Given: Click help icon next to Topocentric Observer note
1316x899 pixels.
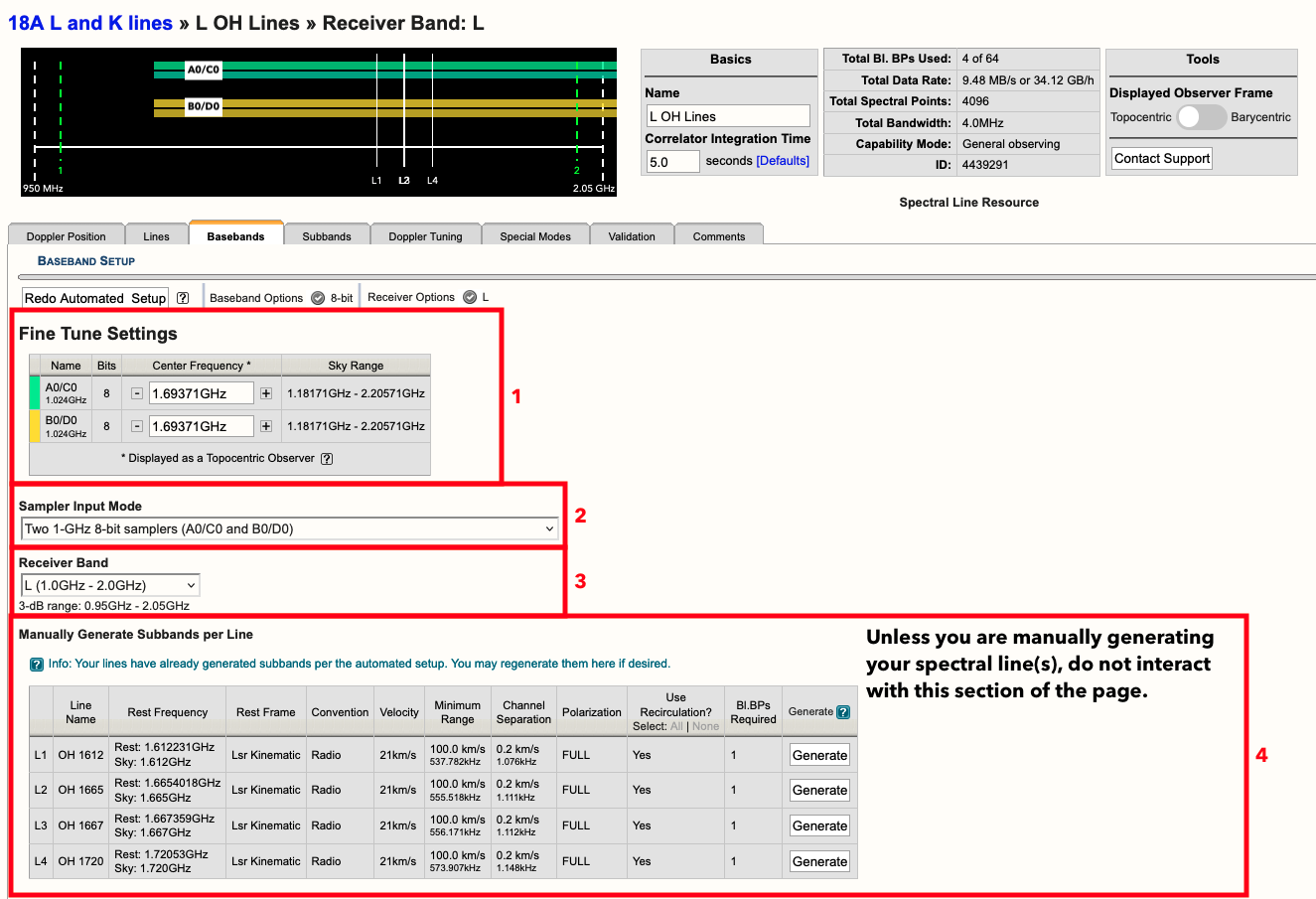Looking at the screenshot, I should point(327,459).
